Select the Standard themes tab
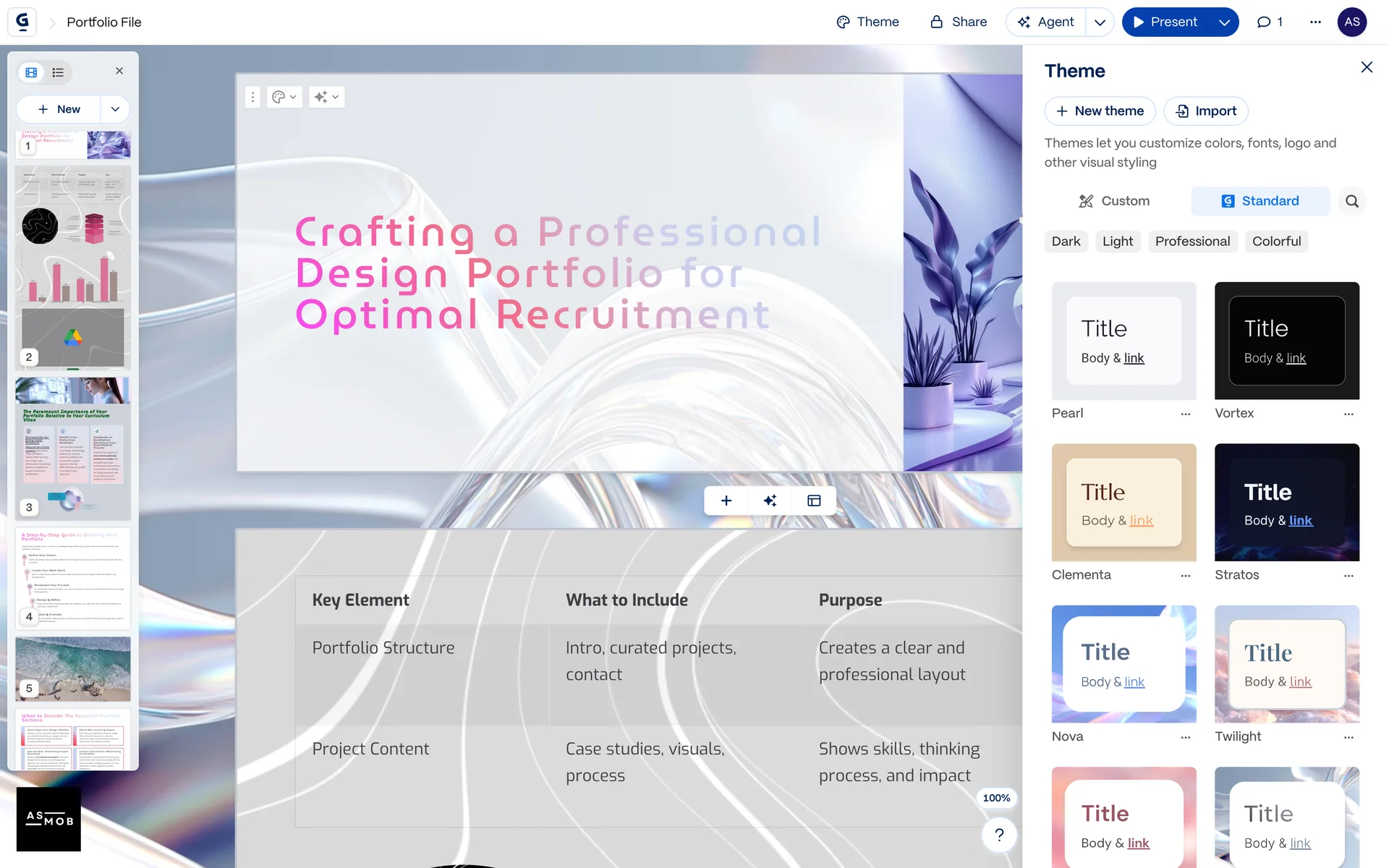The height and width of the screenshot is (868, 1389). point(1260,201)
